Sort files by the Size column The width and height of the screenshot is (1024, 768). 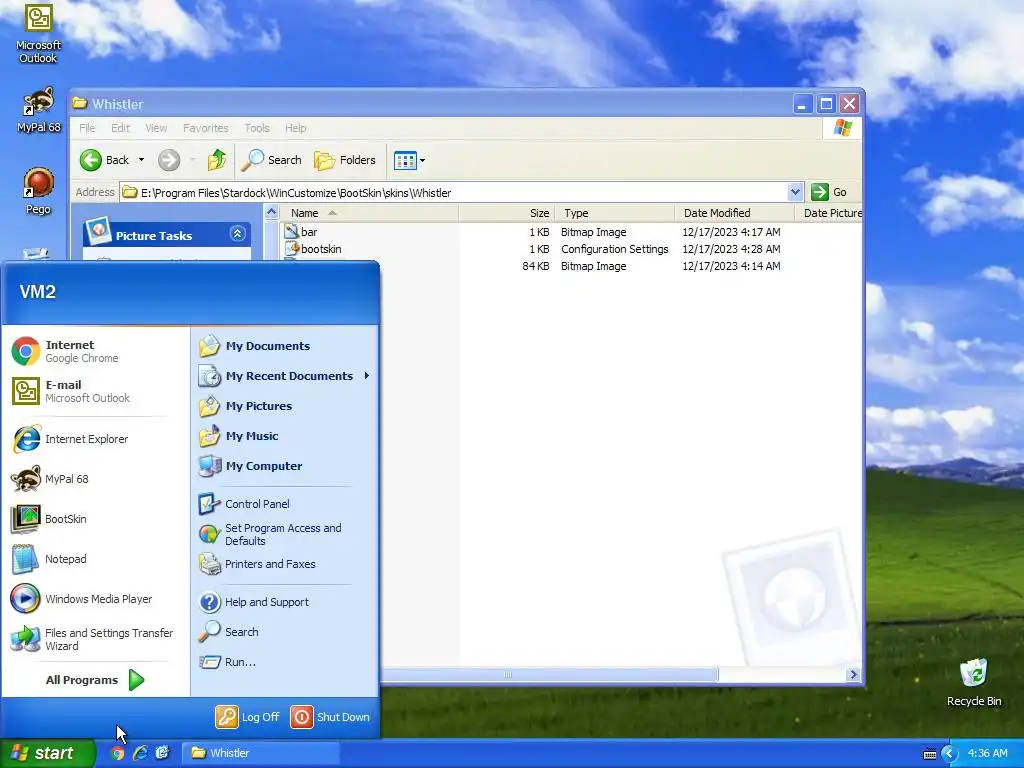[507, 214]
